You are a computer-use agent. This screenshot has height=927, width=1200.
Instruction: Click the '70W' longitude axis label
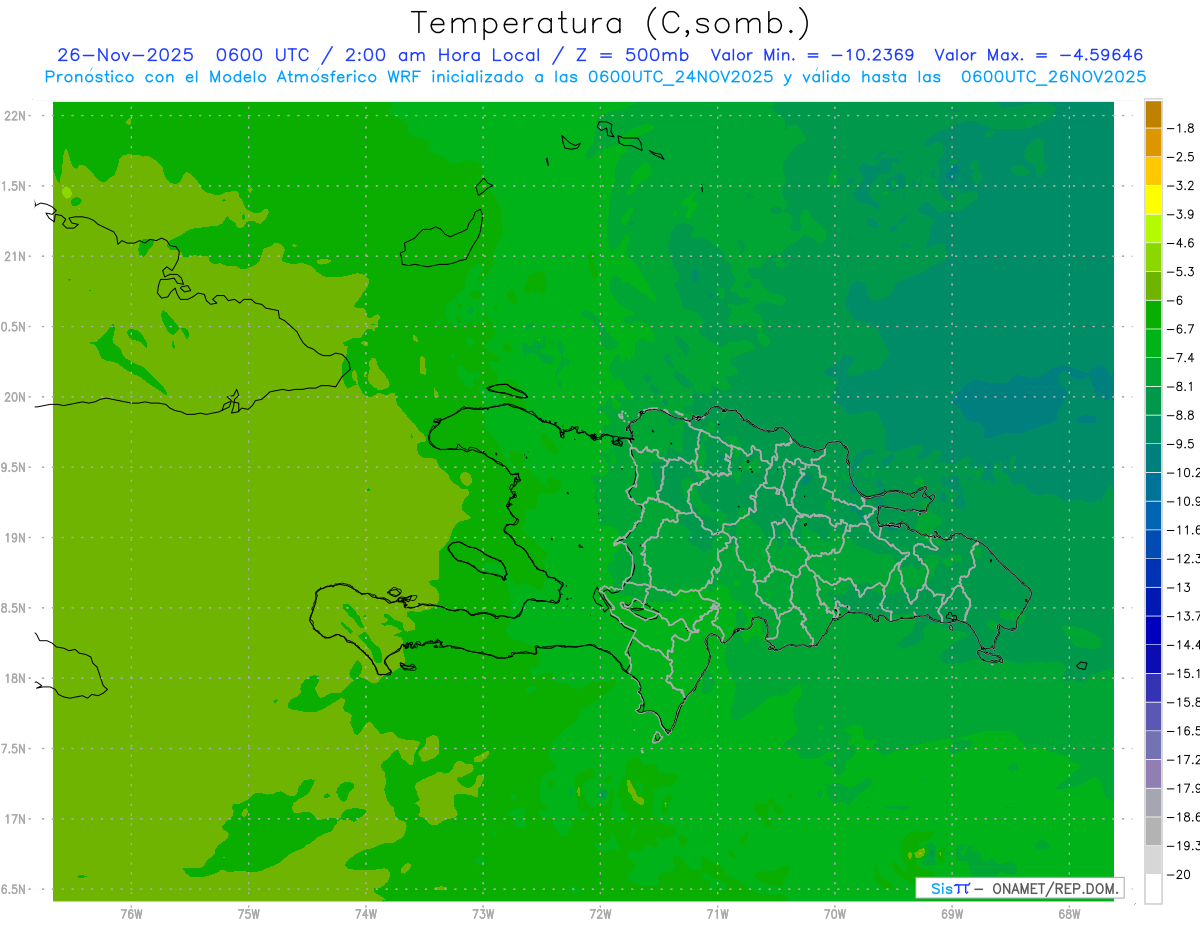(x=834, y=914)
